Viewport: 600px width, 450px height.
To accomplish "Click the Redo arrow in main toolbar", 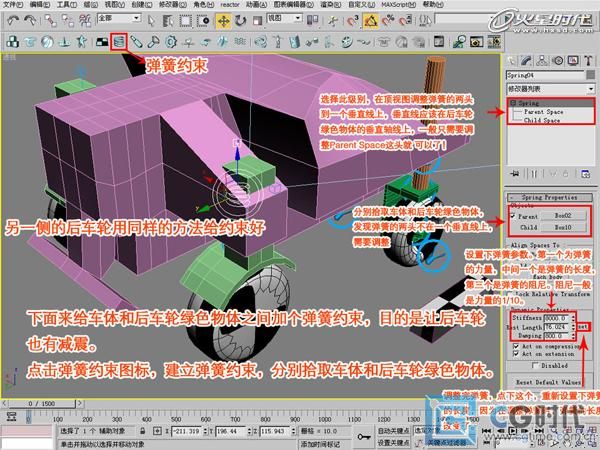I will (30, 20).
